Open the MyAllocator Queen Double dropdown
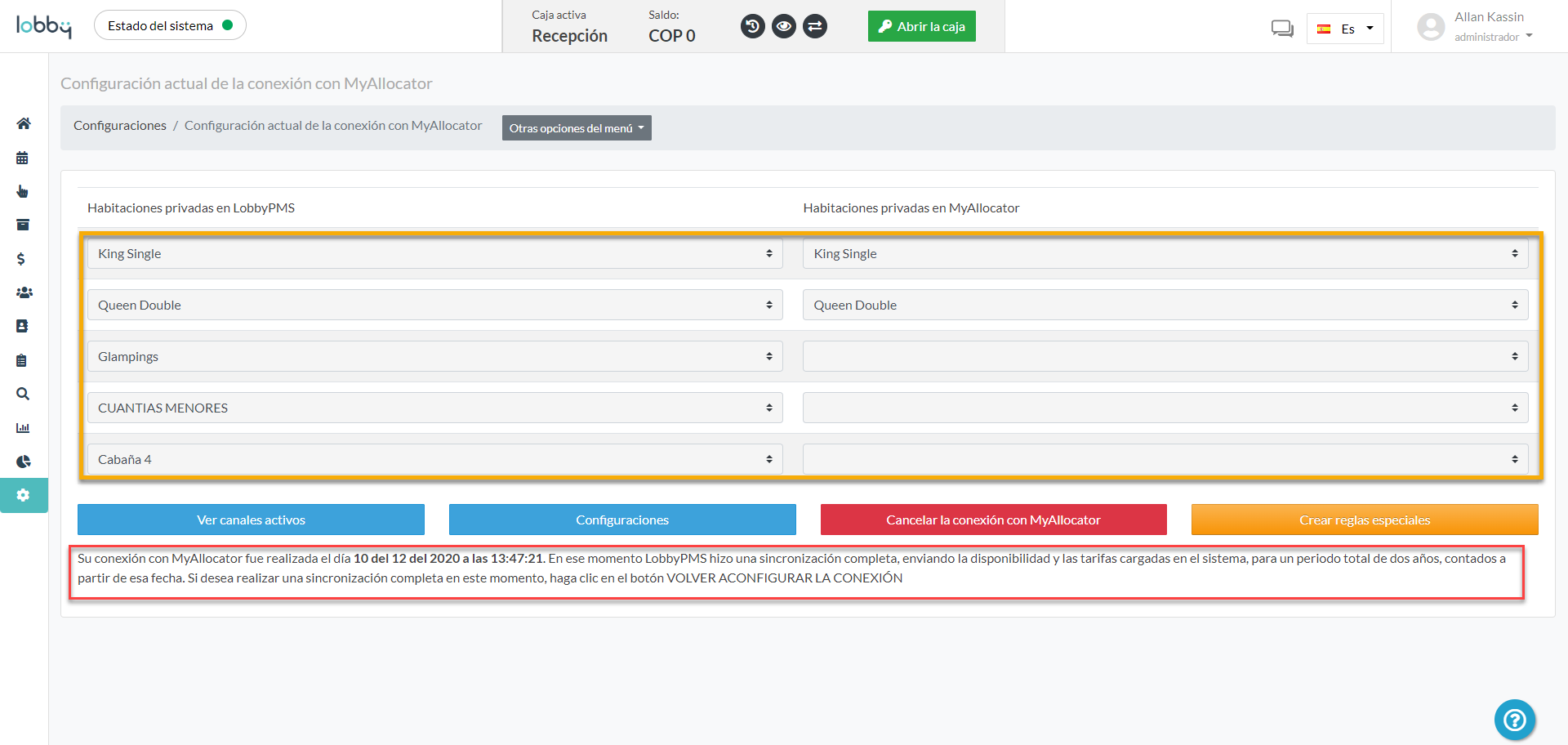Screen dimensions: 1568x745 (x=1165, y=305)
